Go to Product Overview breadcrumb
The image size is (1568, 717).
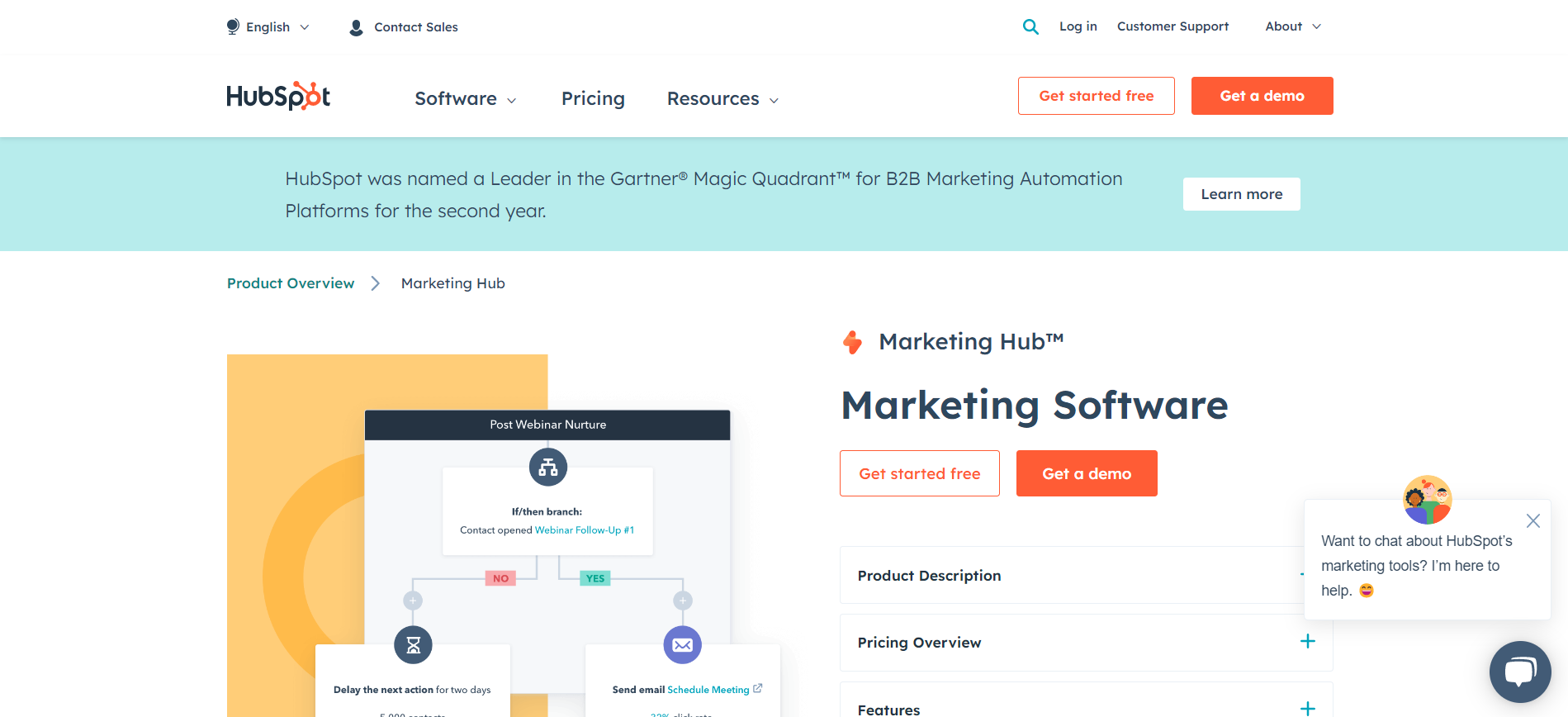click(291, 283)
